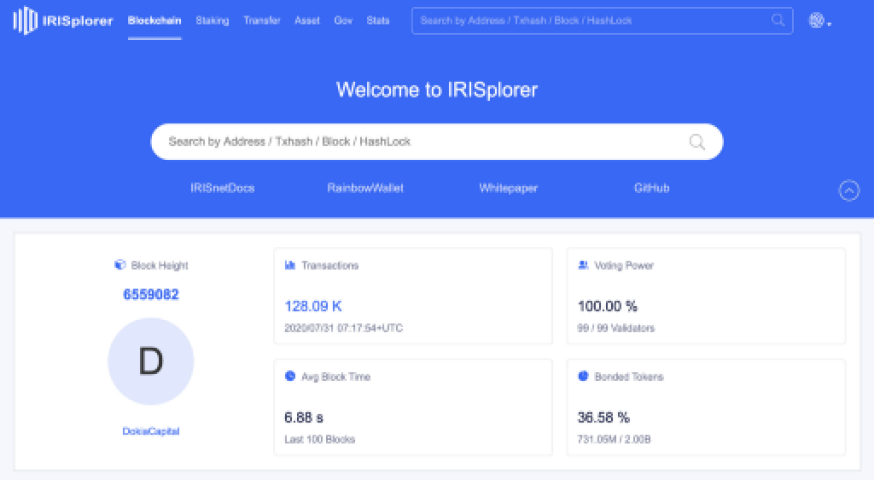
Task: Click the Voting Power people icon
Action: [x=583, y=265]
